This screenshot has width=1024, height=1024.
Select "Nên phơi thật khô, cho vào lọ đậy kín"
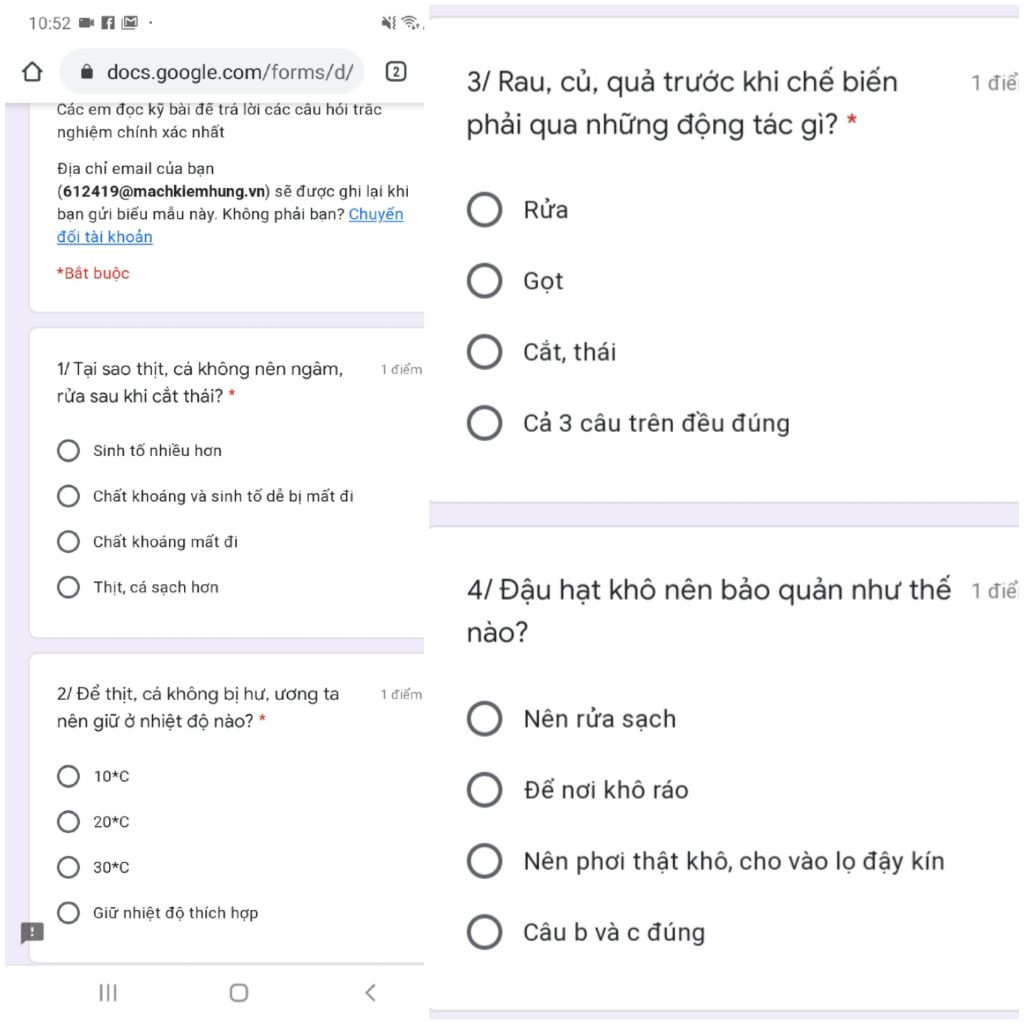[485, 861]
